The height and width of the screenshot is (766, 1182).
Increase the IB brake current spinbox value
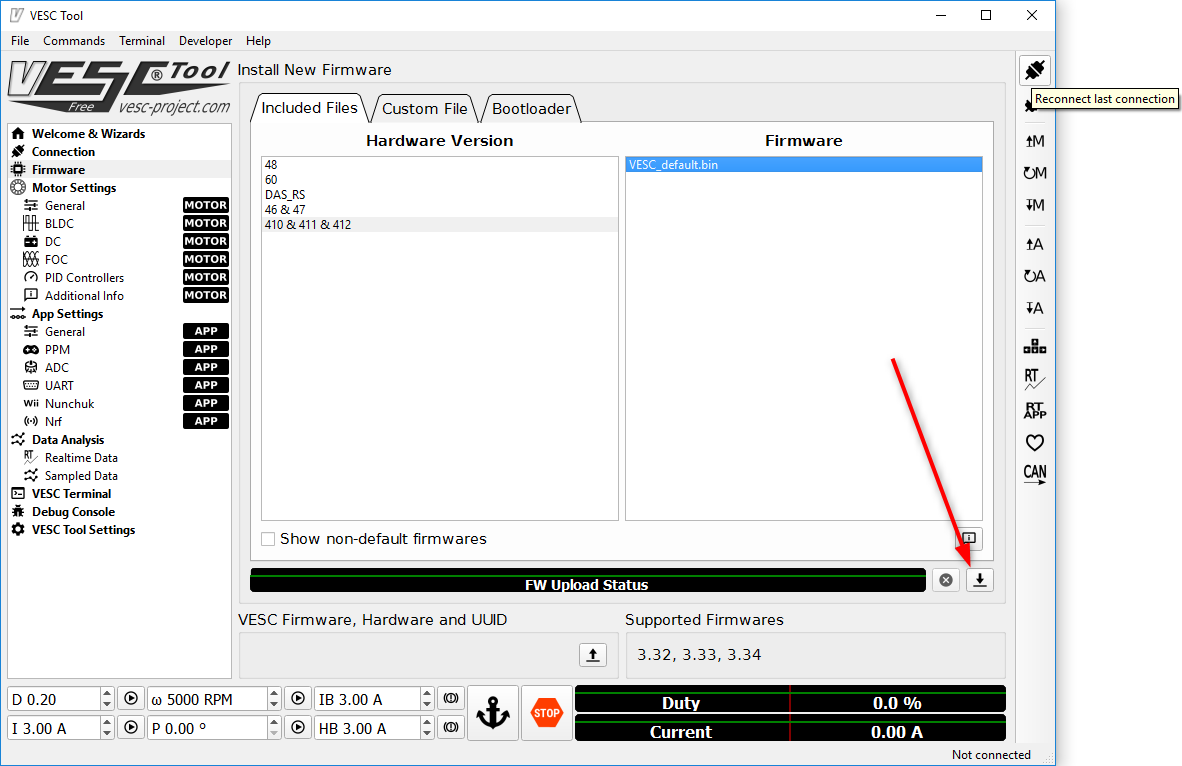(x=428, y=693)
